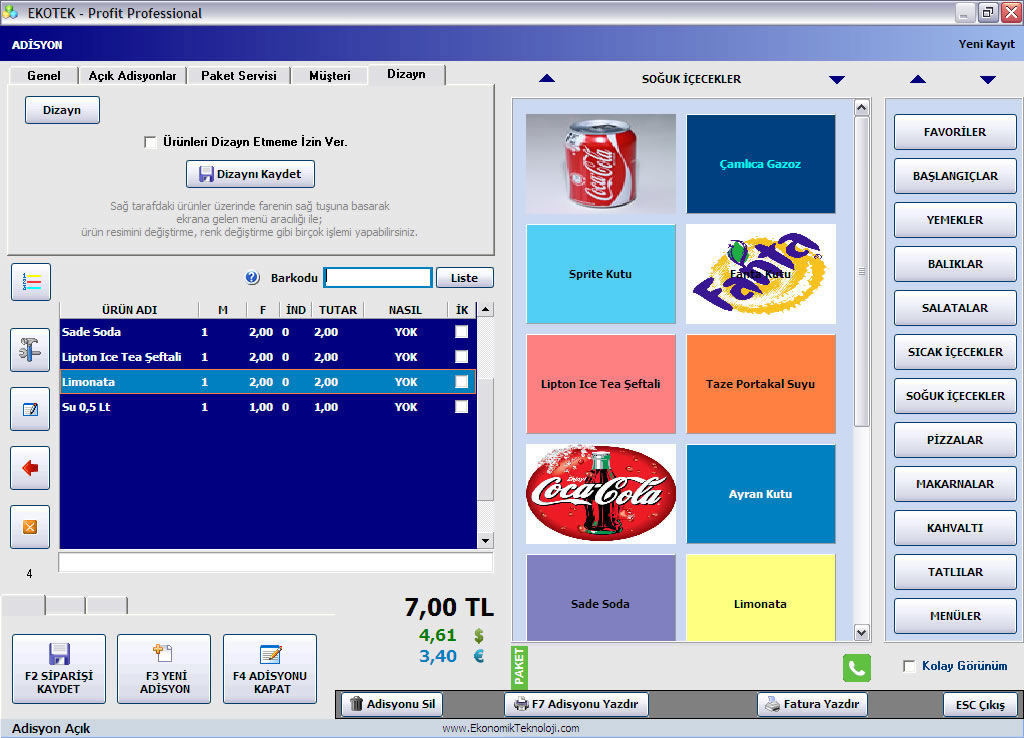Image resolution: width=1024 pixels, height=738 pixels.
Task: Switch to the Müşteri tab
Action: pyautogui.click(x=330, y=76)
